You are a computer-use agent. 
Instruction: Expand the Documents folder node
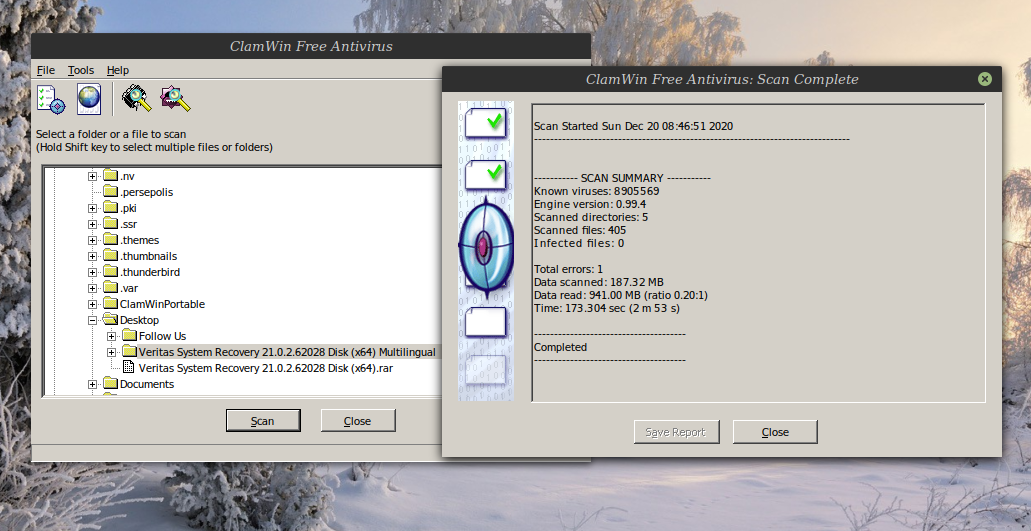coord(93,384)
